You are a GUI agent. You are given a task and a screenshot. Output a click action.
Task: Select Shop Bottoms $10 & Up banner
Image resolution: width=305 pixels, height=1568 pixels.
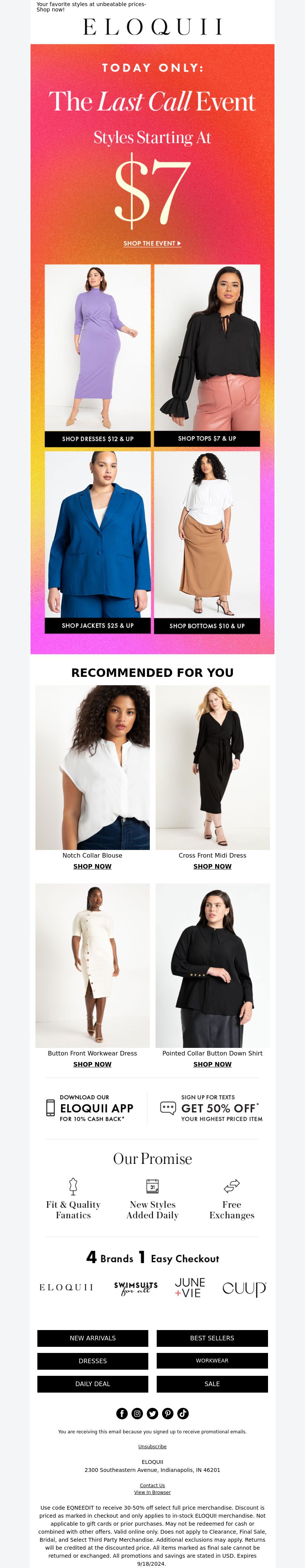[x=207, y=625]
